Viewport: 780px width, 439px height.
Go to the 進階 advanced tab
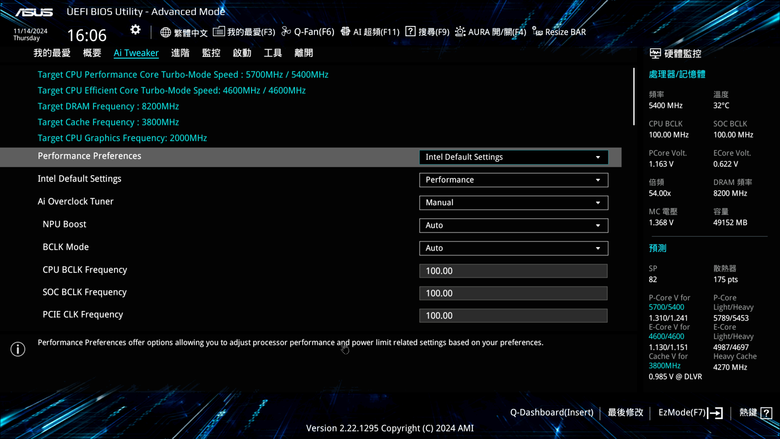180,53
